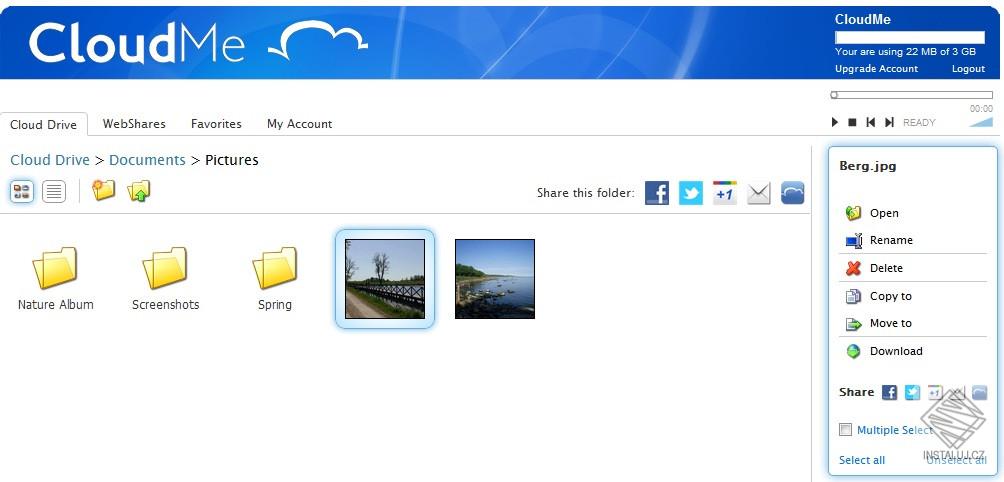Open the Cloud Drive tab
This screenshot has height=482, width=1004.
point(44,124)
